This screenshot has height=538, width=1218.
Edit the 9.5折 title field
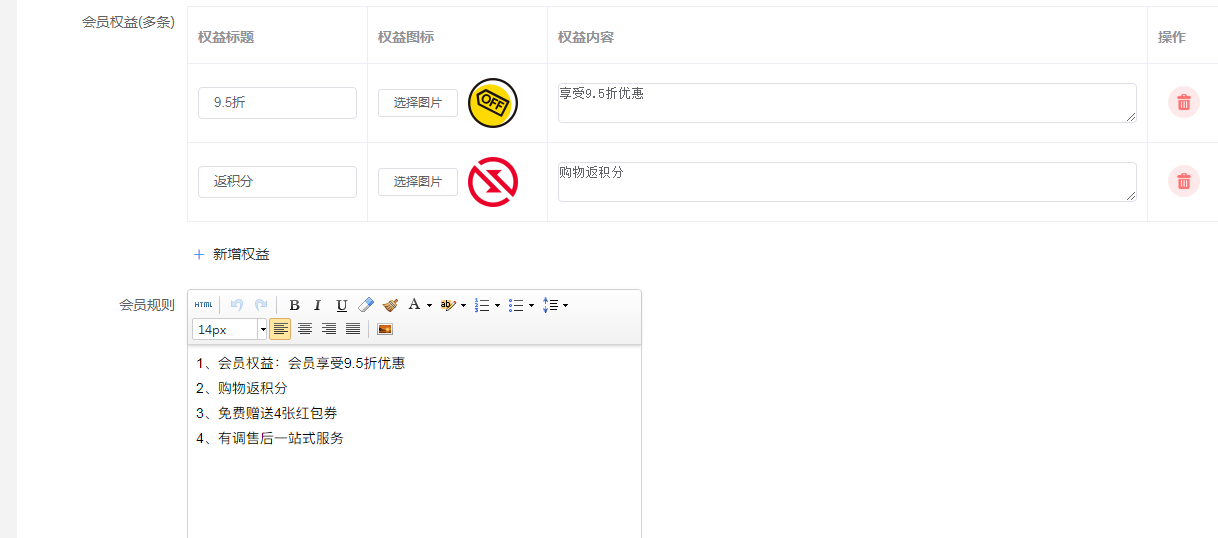tap(277, 102)
